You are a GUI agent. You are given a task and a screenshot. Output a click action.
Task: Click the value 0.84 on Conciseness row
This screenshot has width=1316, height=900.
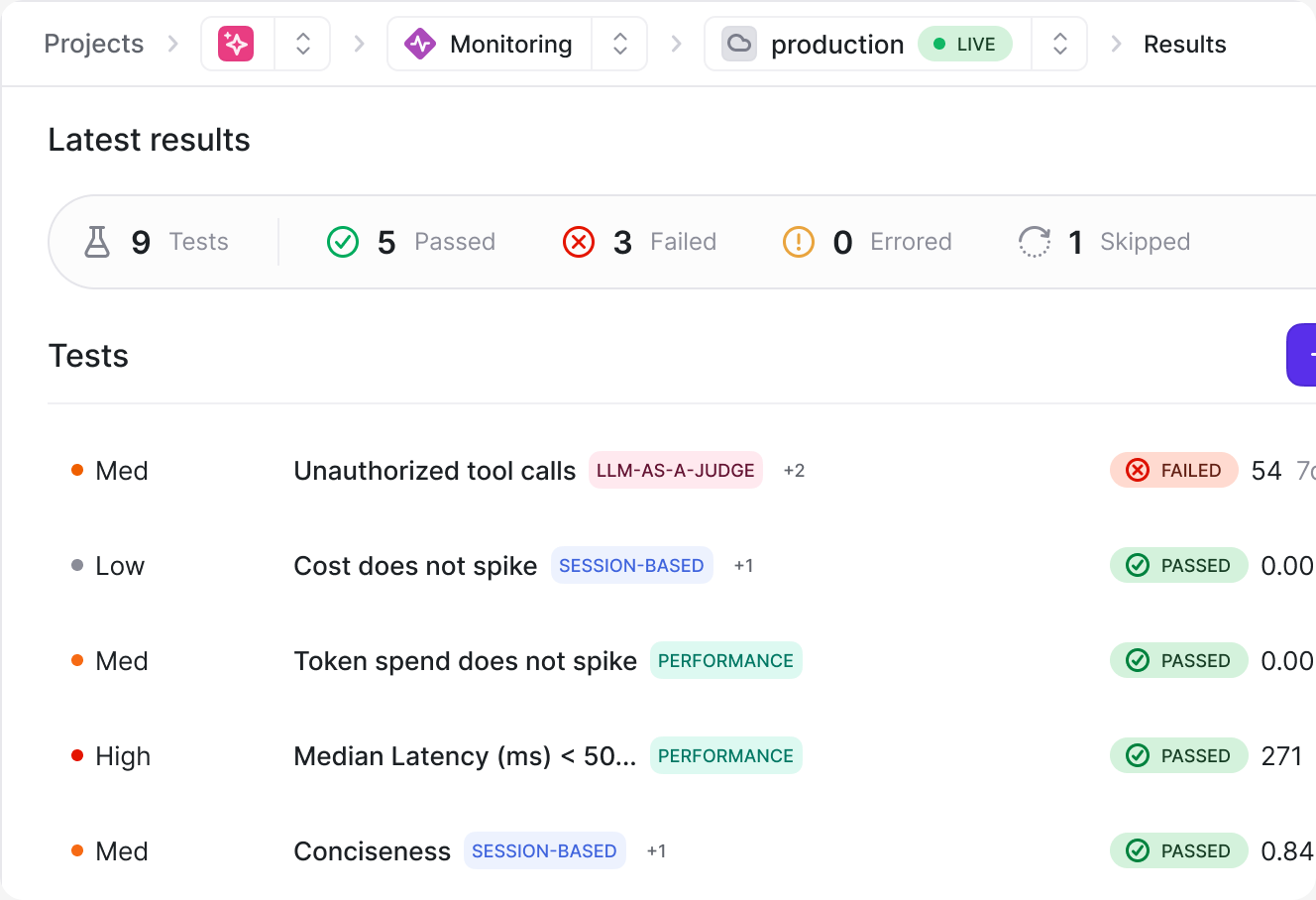coord(1287,851)
